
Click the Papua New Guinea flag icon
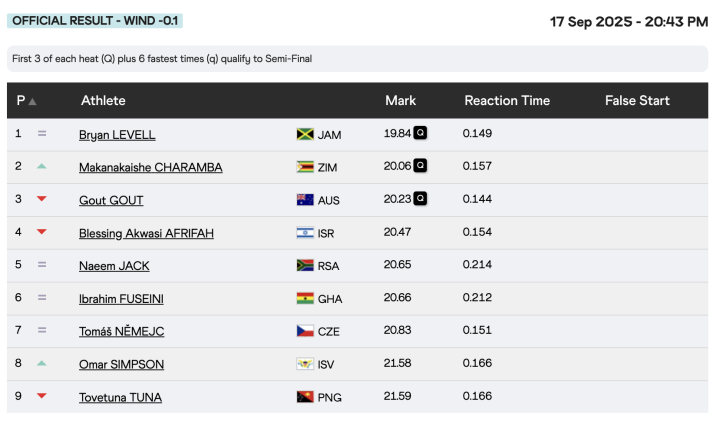305,397
